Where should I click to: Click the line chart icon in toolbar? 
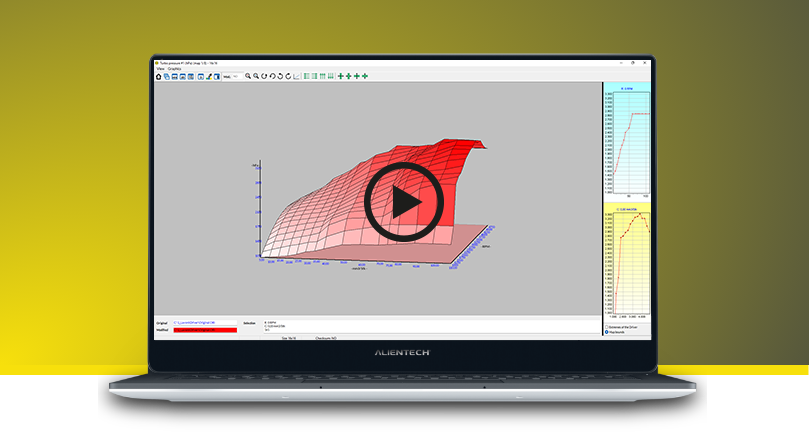(x=297, y=76)
